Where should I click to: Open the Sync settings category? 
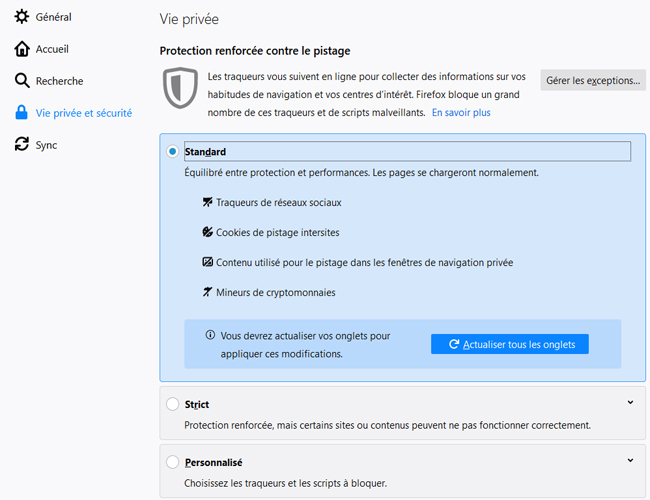pos(46,145)
